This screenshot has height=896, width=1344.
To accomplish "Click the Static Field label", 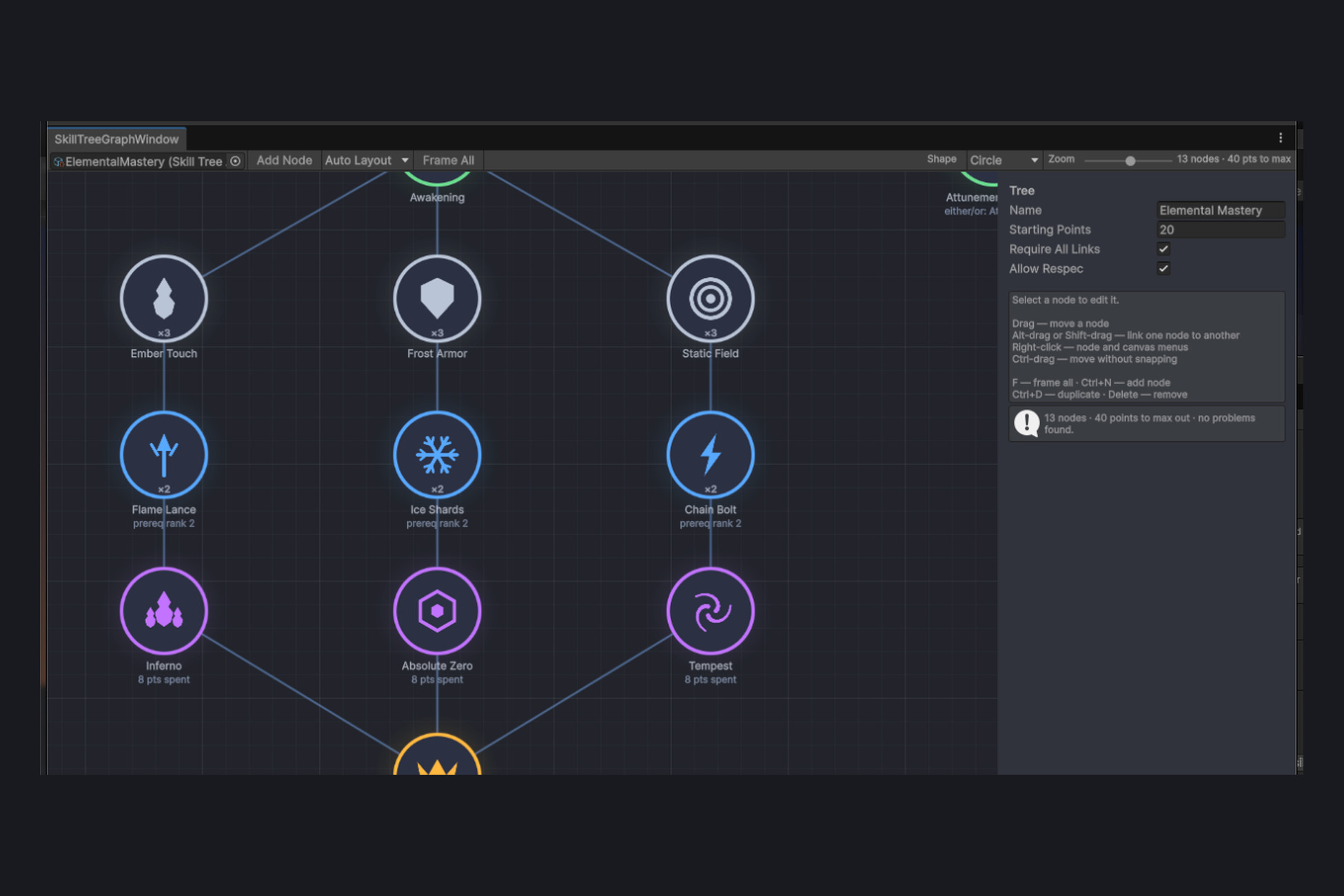I will (711, 353).
